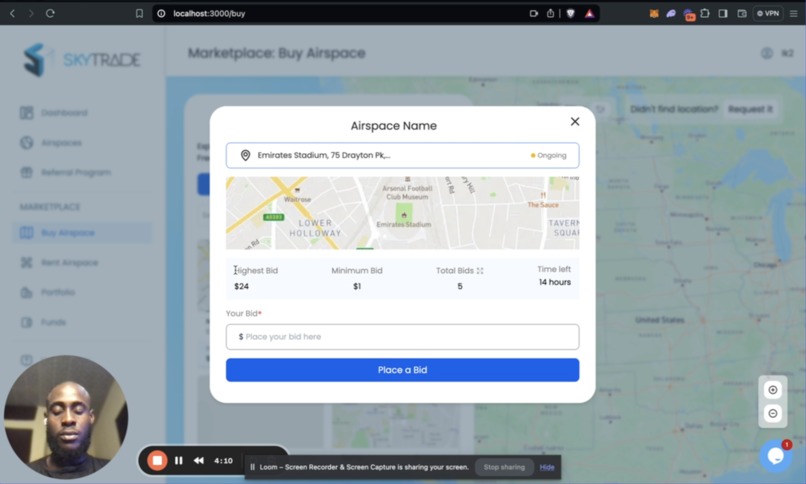Click the location pin icon in address field
Image resolution: width=806 pixels, height=484 pixels.
click(x=245, y=155)
